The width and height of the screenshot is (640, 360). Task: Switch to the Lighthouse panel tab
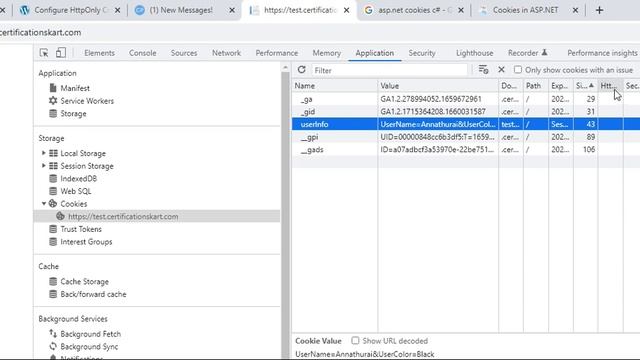(x=474, y=53)
